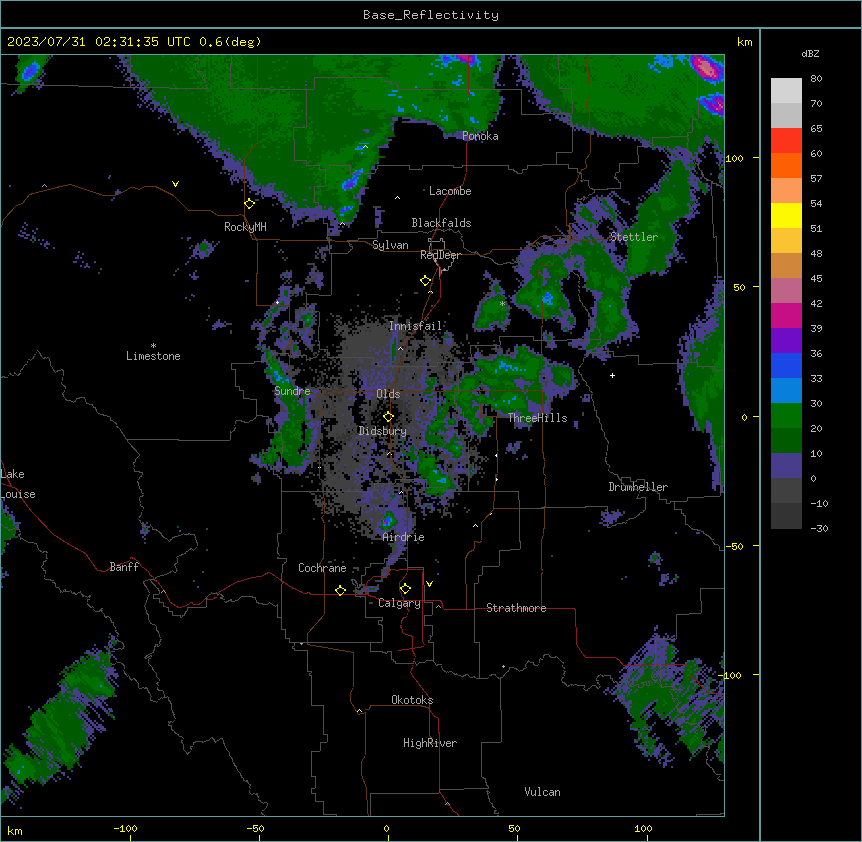Click the asterisk marker southwest of Stettler
862x842 pixels.
[x=502, y=303]
